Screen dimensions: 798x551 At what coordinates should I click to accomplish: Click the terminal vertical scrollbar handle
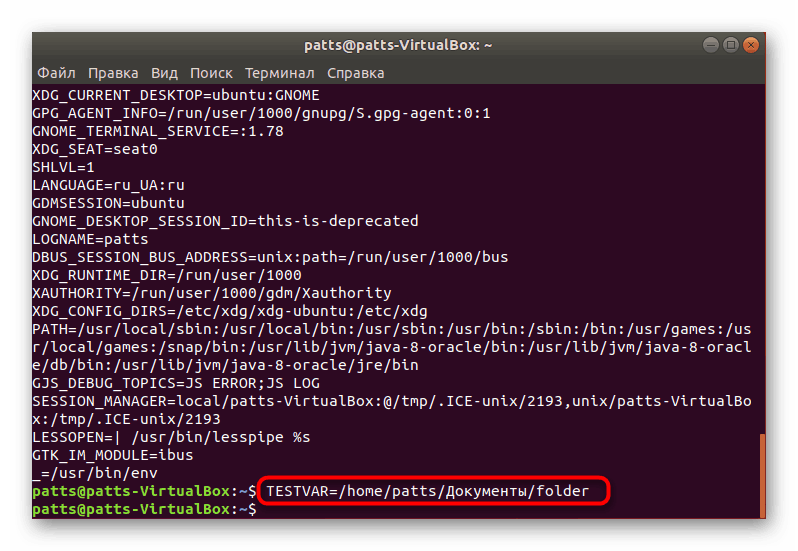pos(762,475)
